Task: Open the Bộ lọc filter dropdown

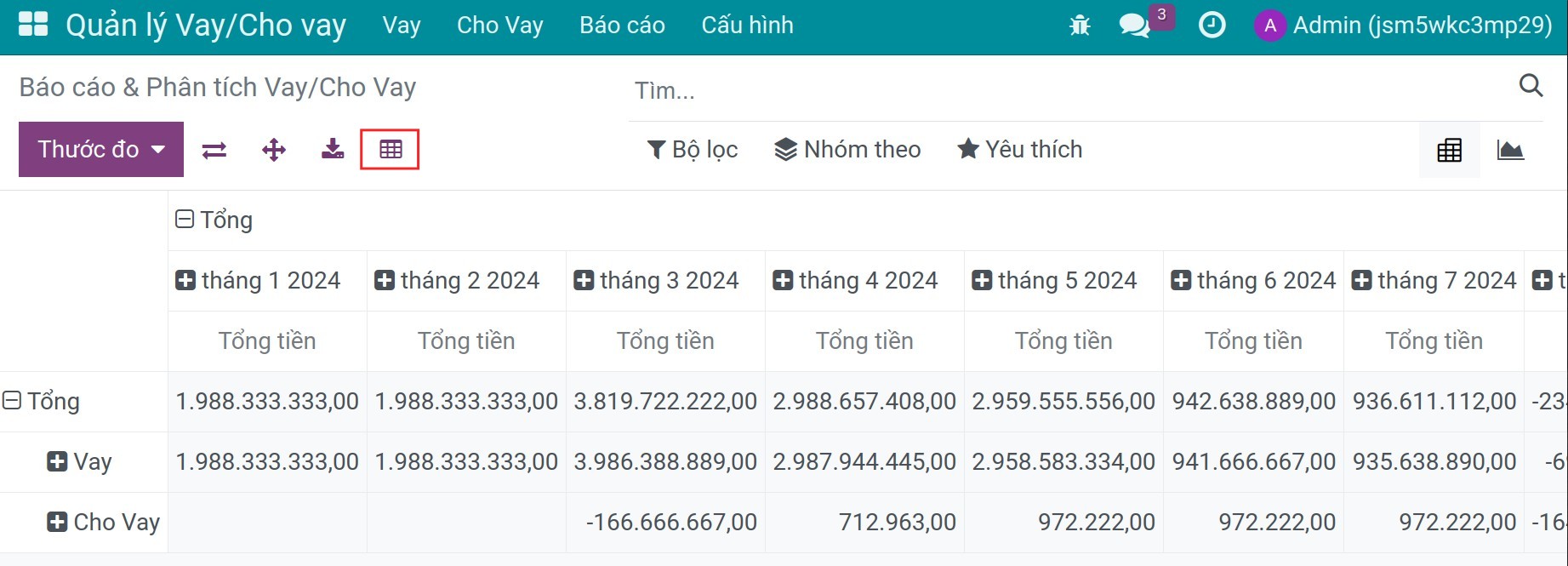Action: pos(692,150)
